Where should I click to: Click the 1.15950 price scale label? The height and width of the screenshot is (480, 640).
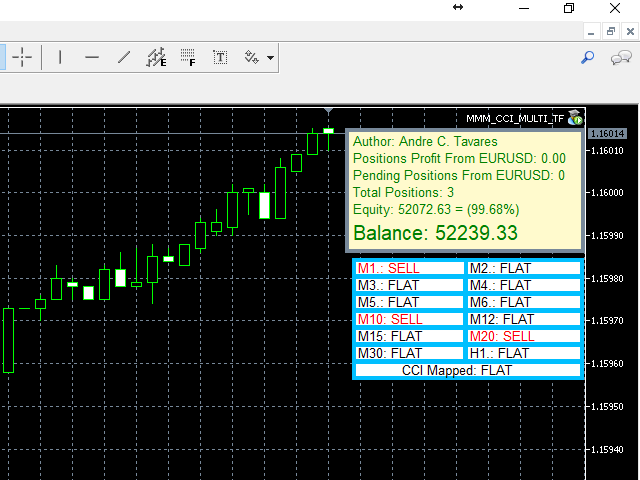pyautogui.click(x=607, y=407)
